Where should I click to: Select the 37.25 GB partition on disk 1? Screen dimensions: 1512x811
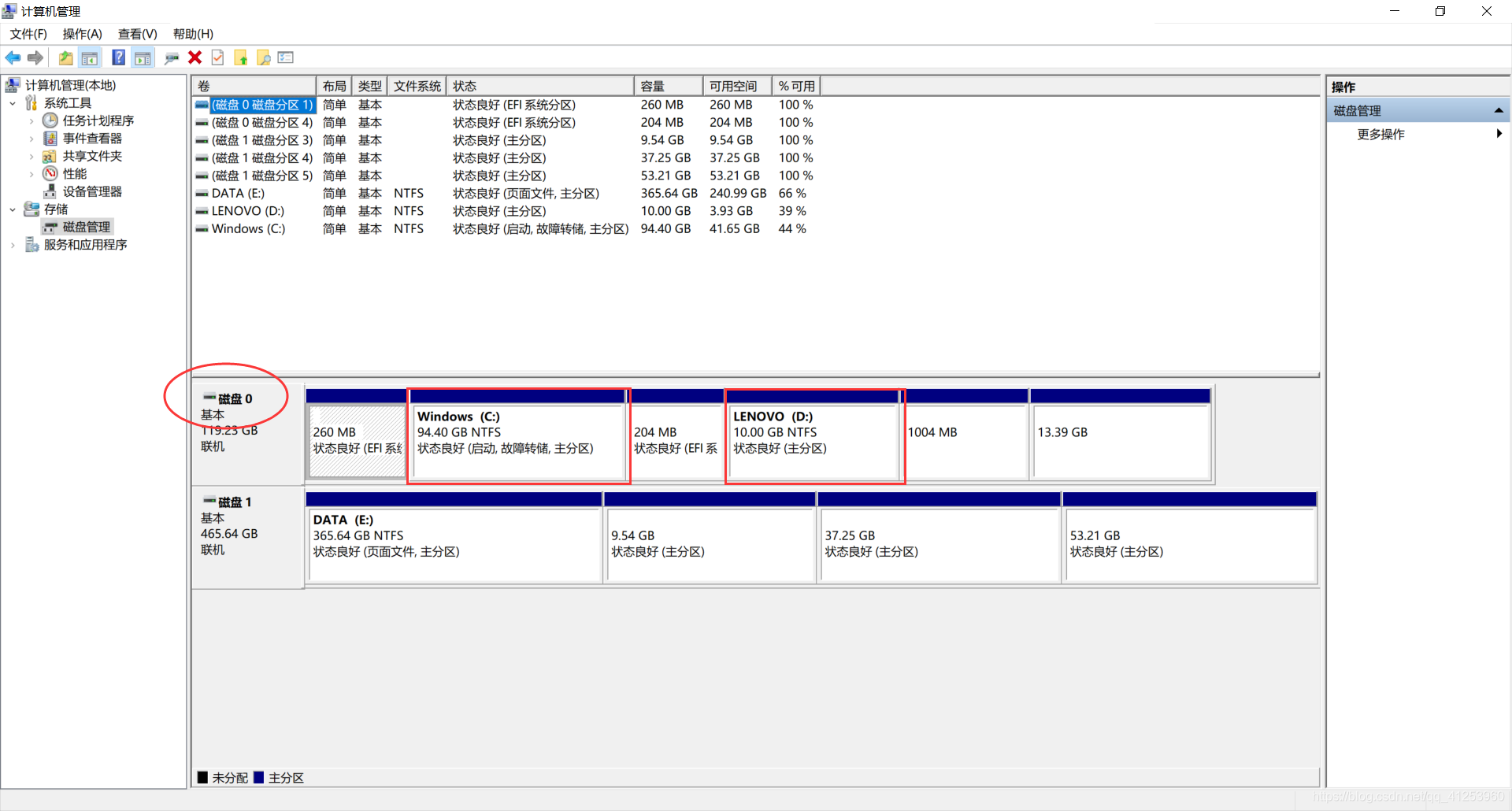(939, 538)
